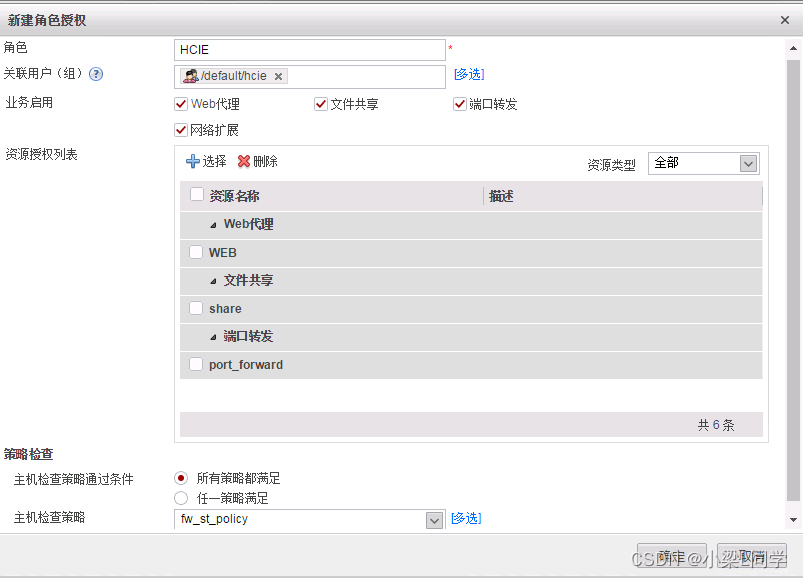Image resolution: width=803 pixels, height=578 pixels.
Task: Click the vertical scrollbar thumb
Action: coord(793,281)
